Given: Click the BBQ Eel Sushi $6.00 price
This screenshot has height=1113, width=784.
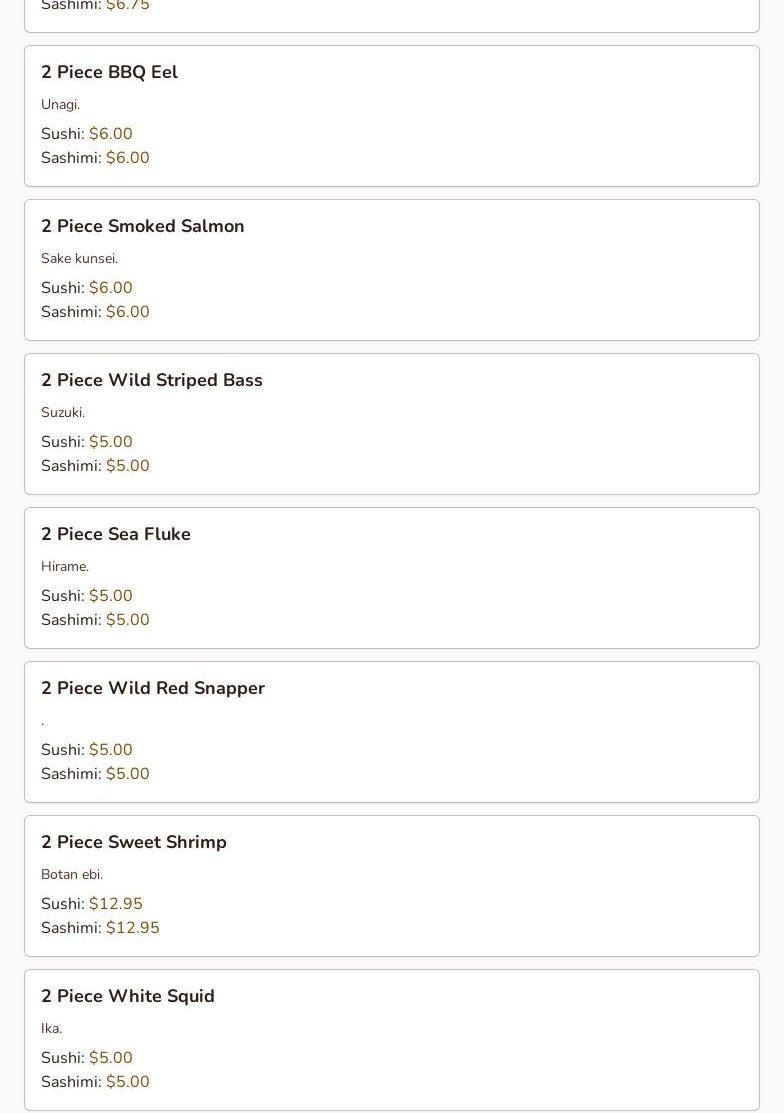Looking at the screenshot, I should 110,134.
